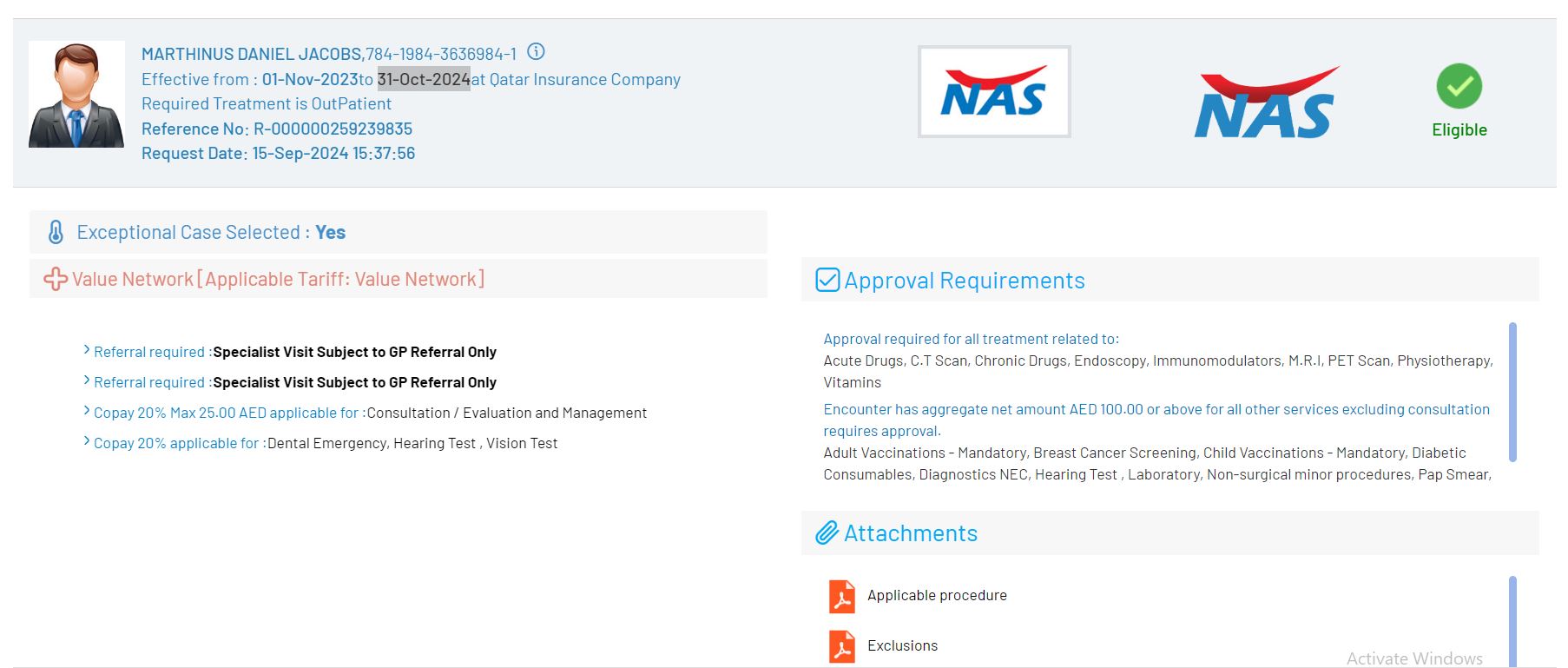Image resolution: width=1568 pixels, height=668 pixels.
Task: Click the Approval Requirements scrollbar
Action: [x=1512, y=392]
